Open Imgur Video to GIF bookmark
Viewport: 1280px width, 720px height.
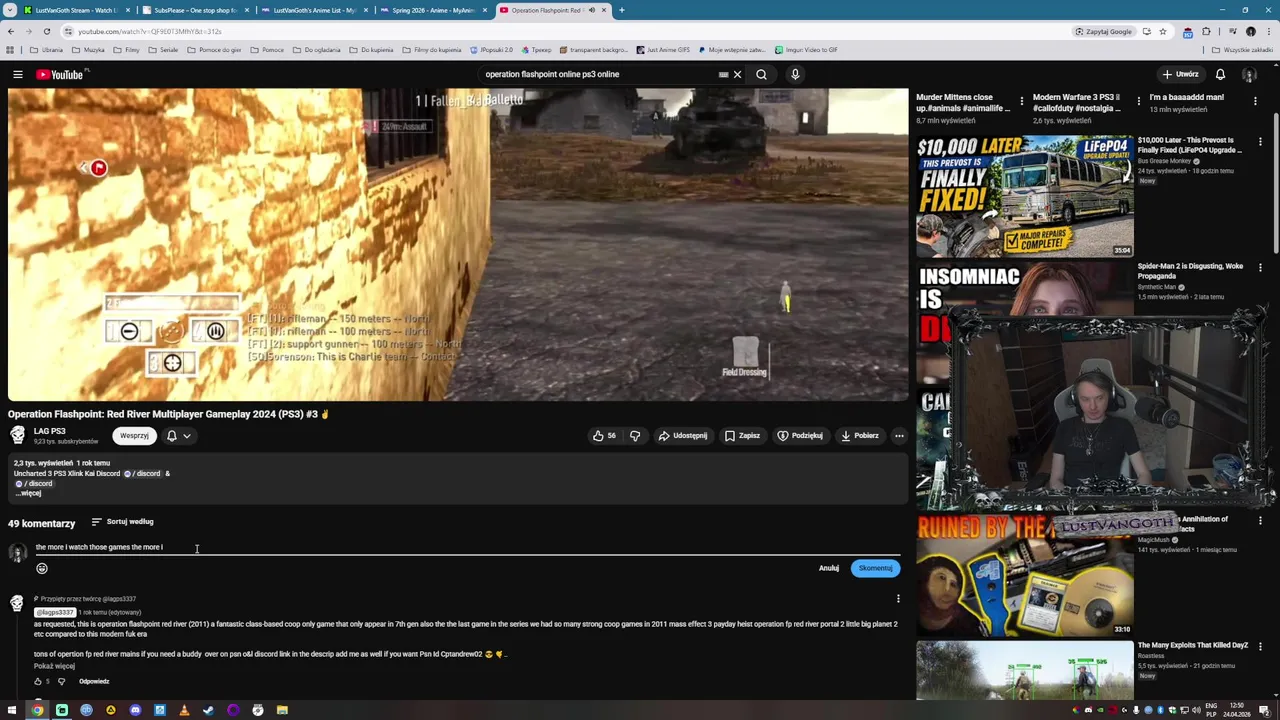coord(806,50)
